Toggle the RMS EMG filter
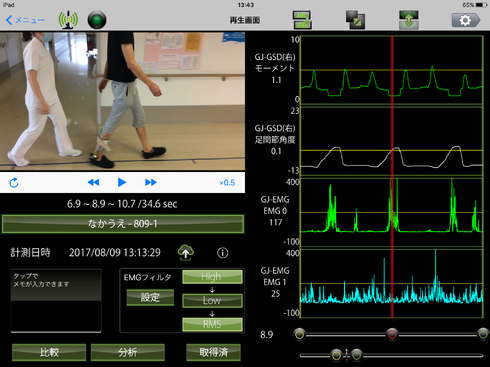Viewport: 490px width, 367px height. 212,324
